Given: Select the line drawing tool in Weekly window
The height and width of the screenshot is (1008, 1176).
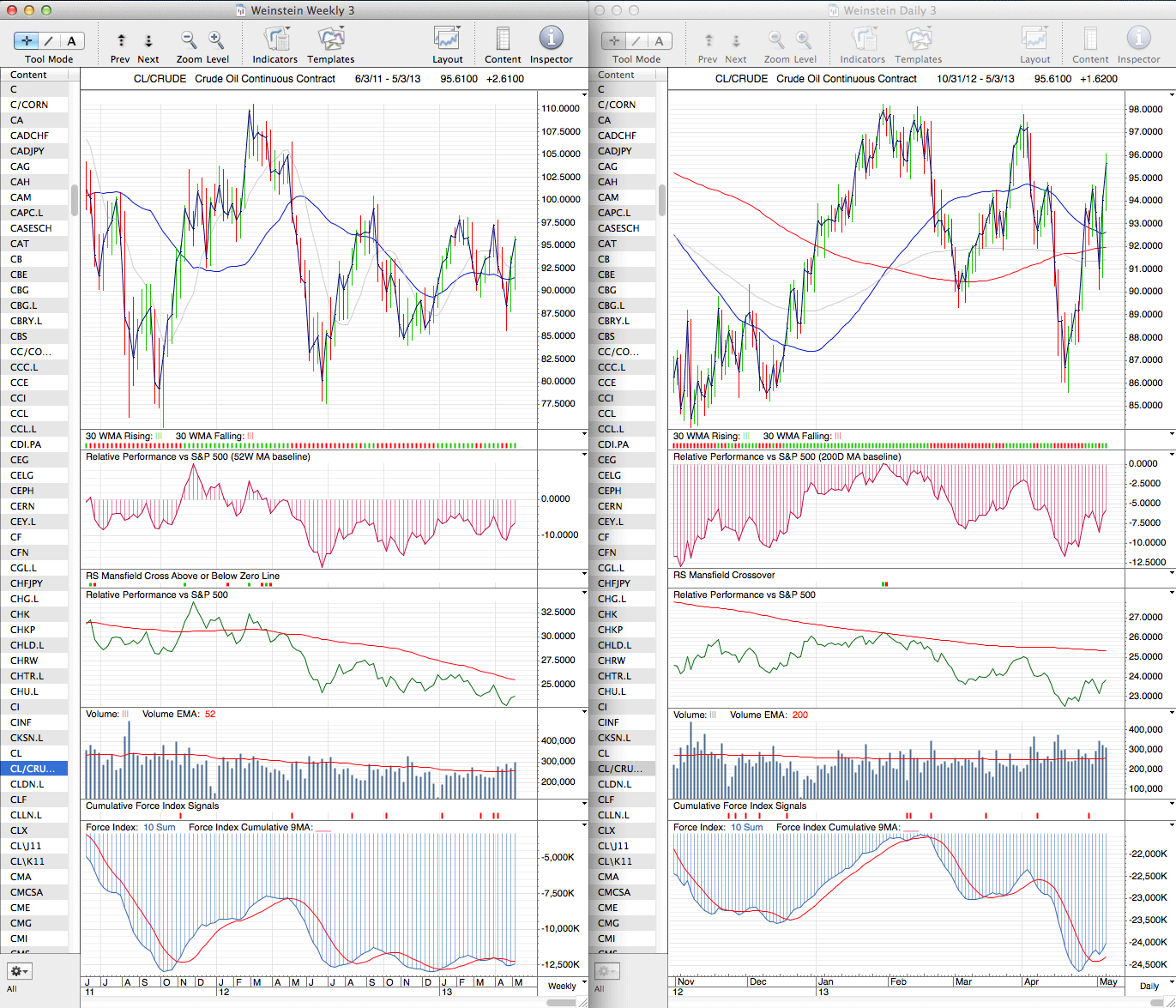Looking at the screenshot, I should pos(49,40).
